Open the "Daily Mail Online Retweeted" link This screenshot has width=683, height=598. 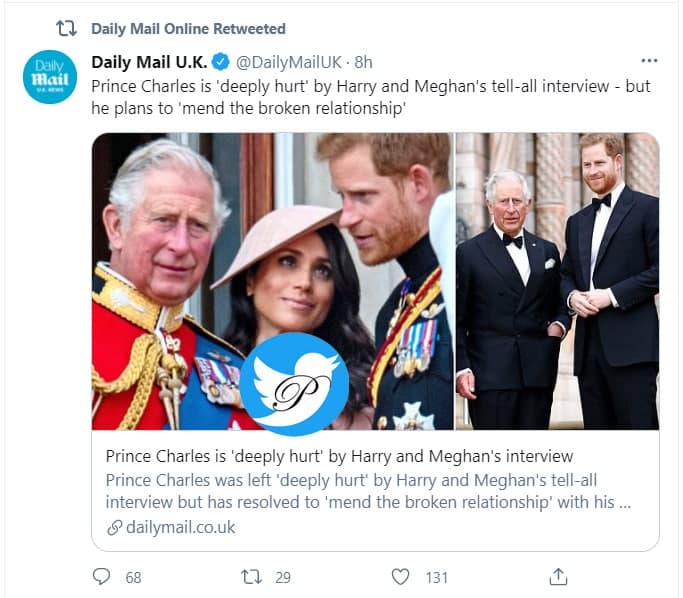(188, 29)
